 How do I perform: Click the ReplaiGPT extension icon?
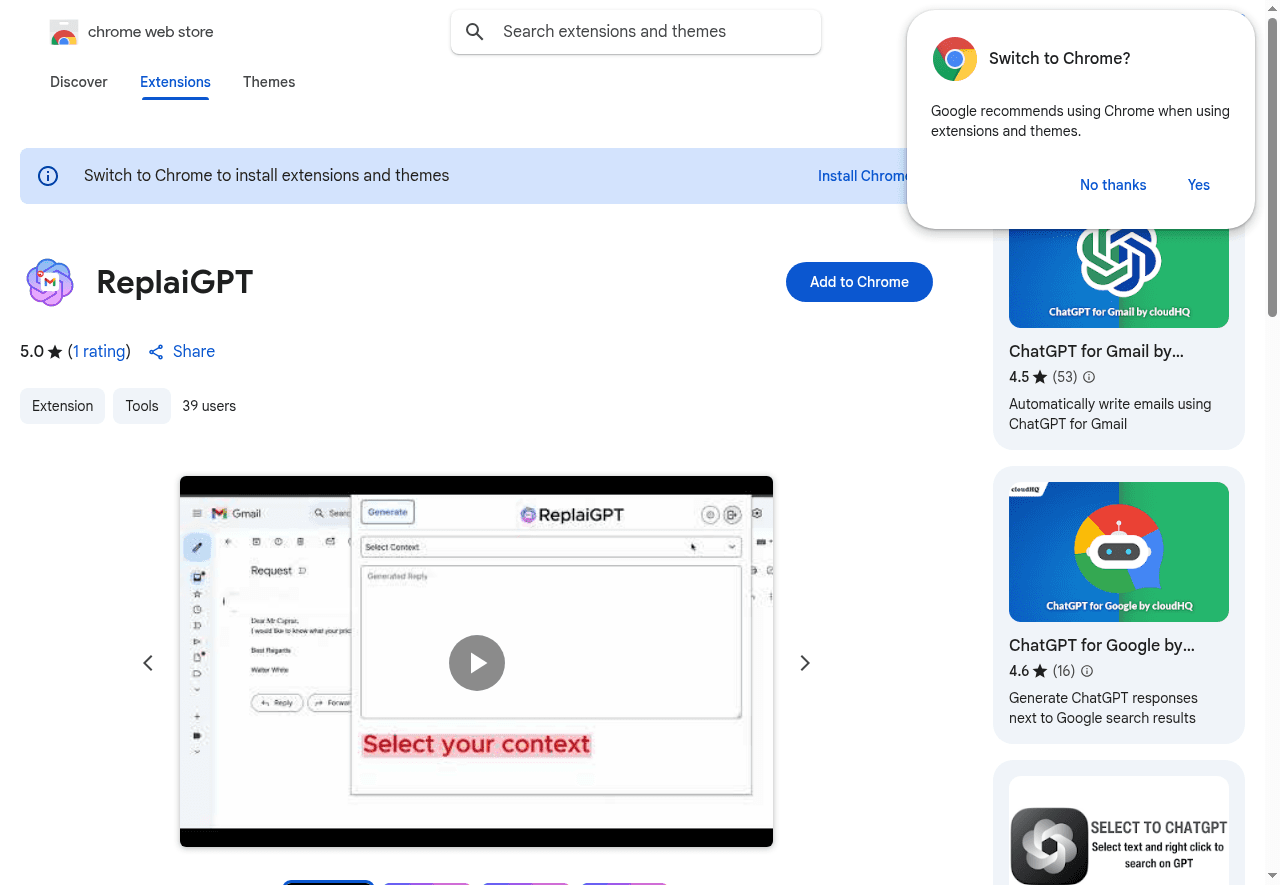click(49, 282)
